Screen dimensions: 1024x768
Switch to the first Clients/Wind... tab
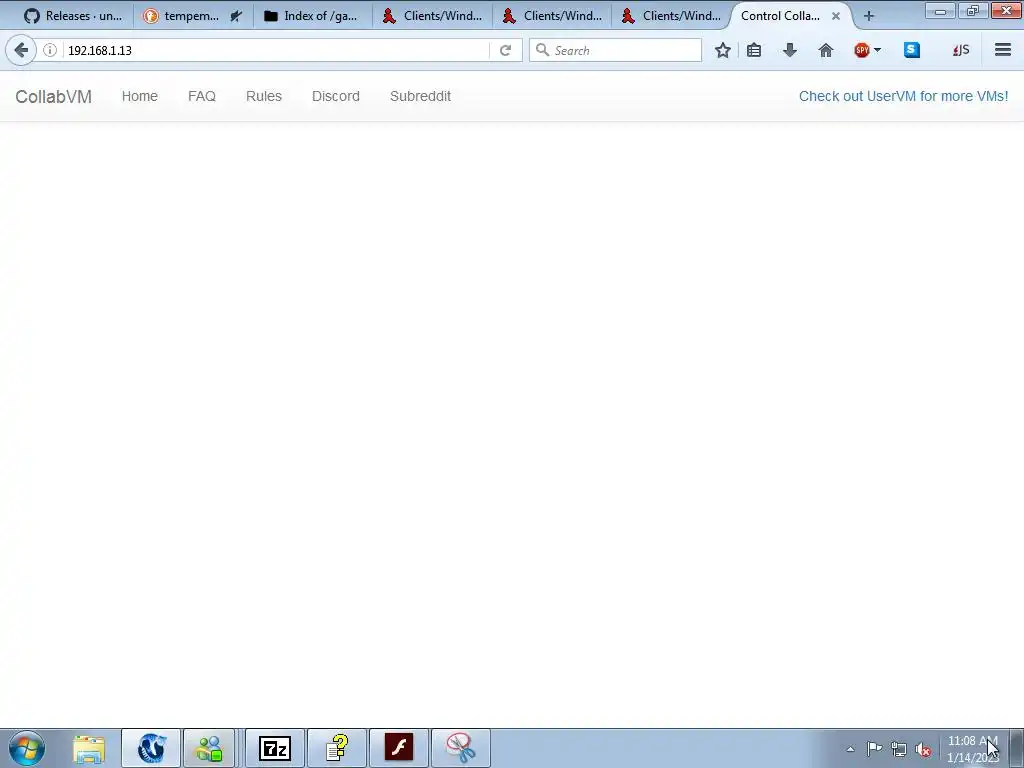tap(432, 16)
